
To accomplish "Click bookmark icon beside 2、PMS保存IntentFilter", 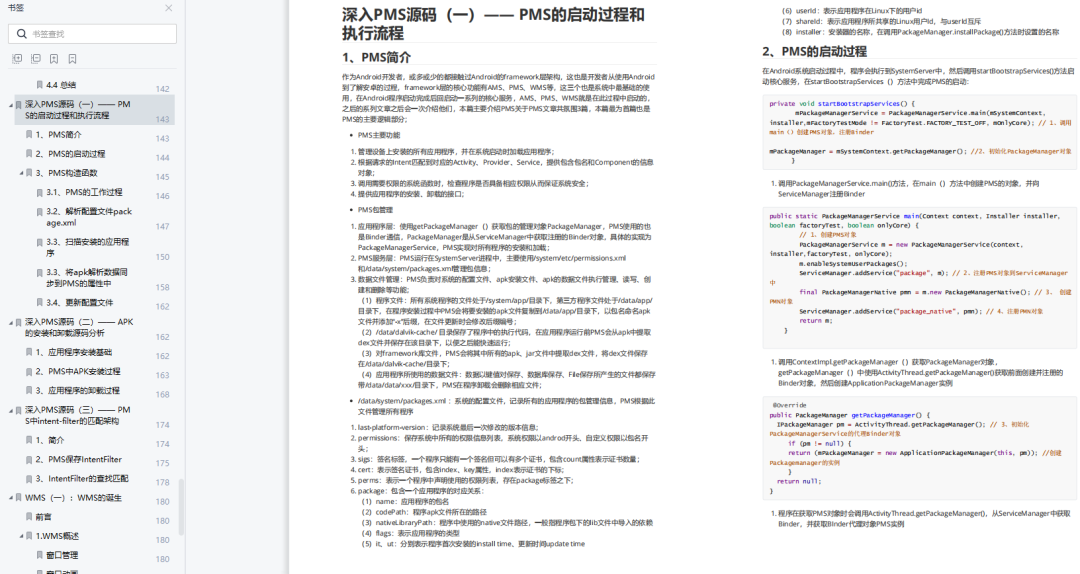I will point(29,460).
